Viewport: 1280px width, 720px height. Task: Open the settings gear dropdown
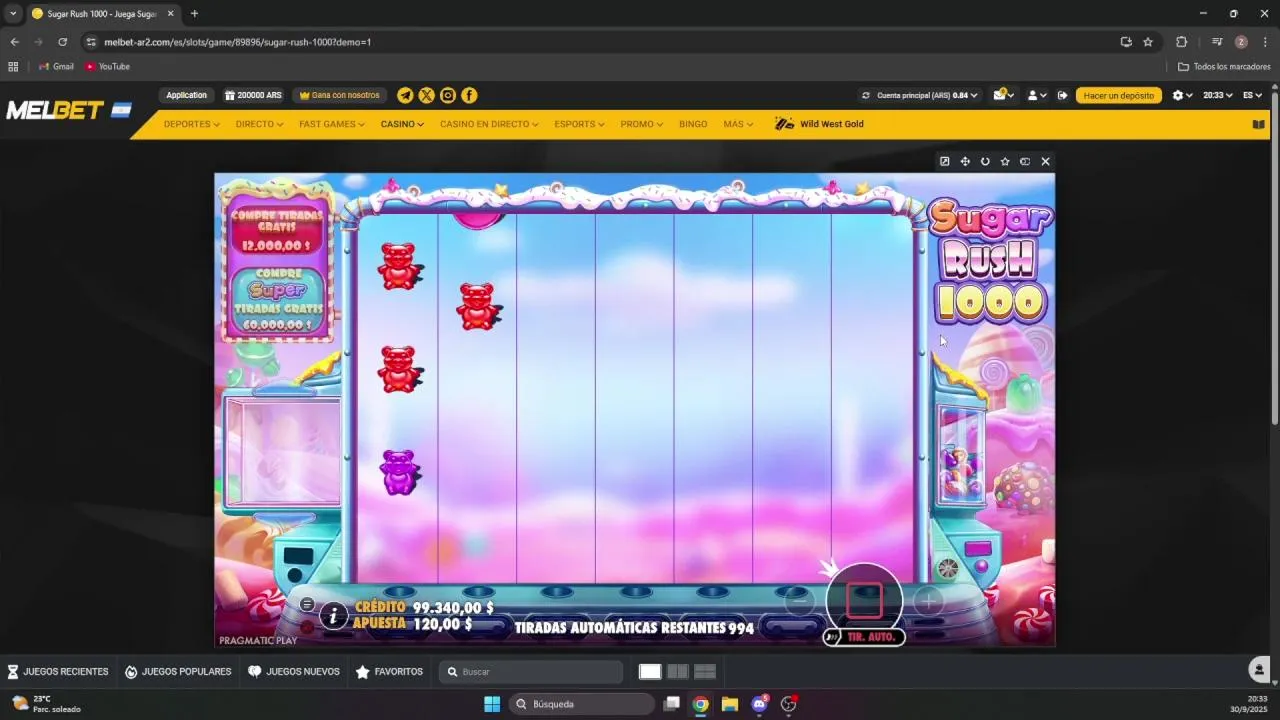(x=1183, y=95)
